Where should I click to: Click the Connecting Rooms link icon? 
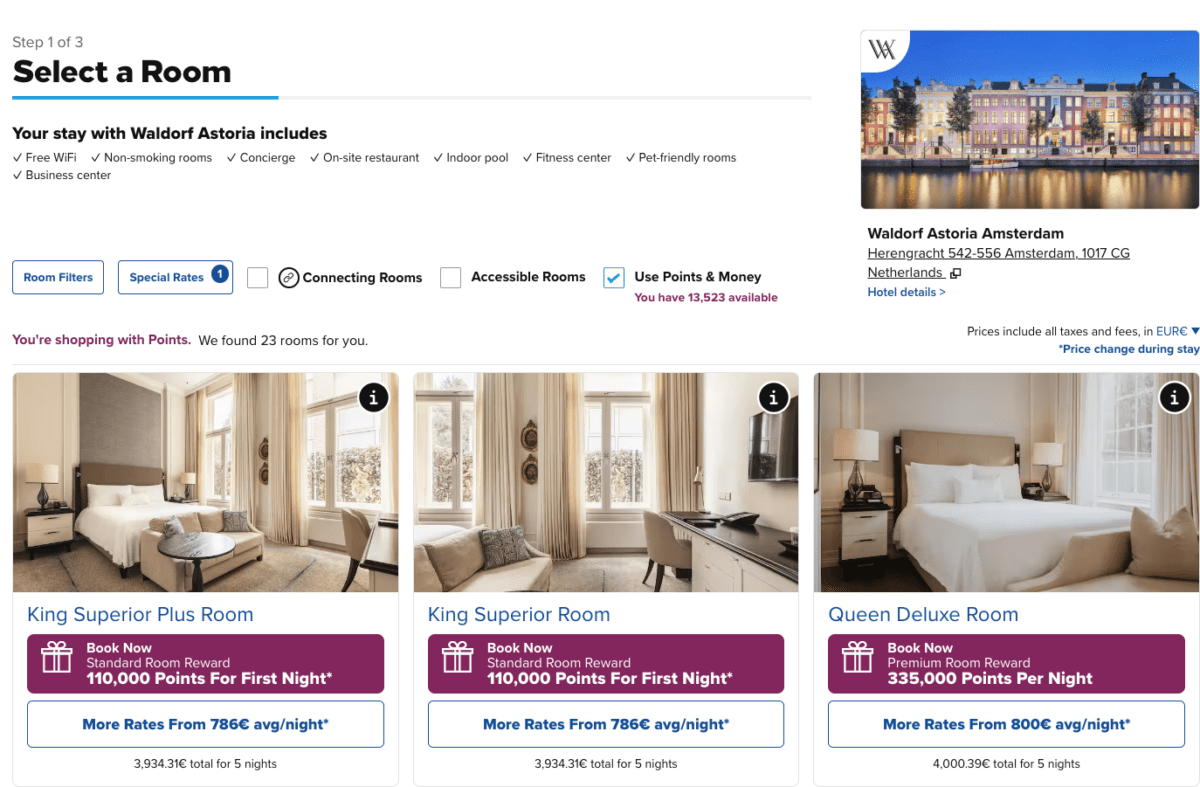[289, 278]
